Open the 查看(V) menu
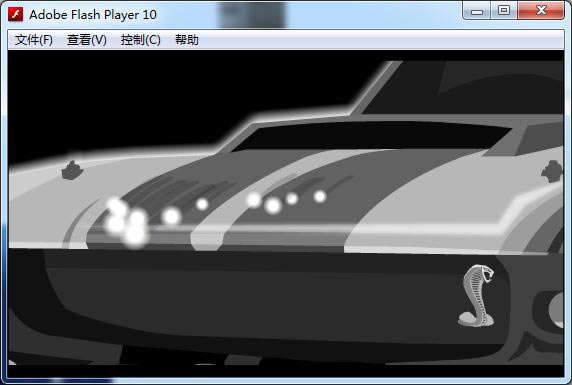Viewport: 572px width, 385px height. click(87, 40)
